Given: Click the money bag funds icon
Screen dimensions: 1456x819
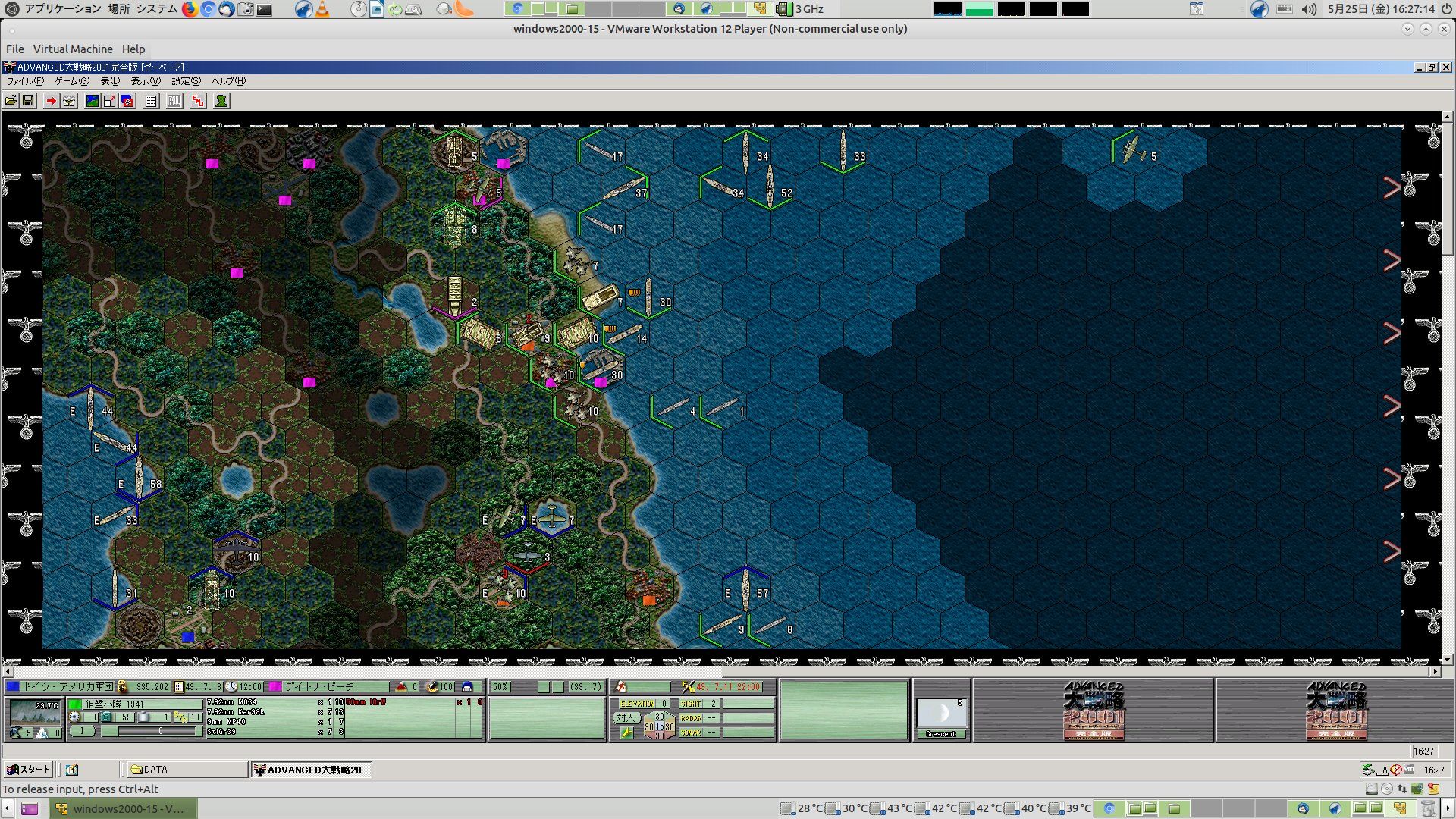Looking at the screenshot, I should tap(122, 686).
